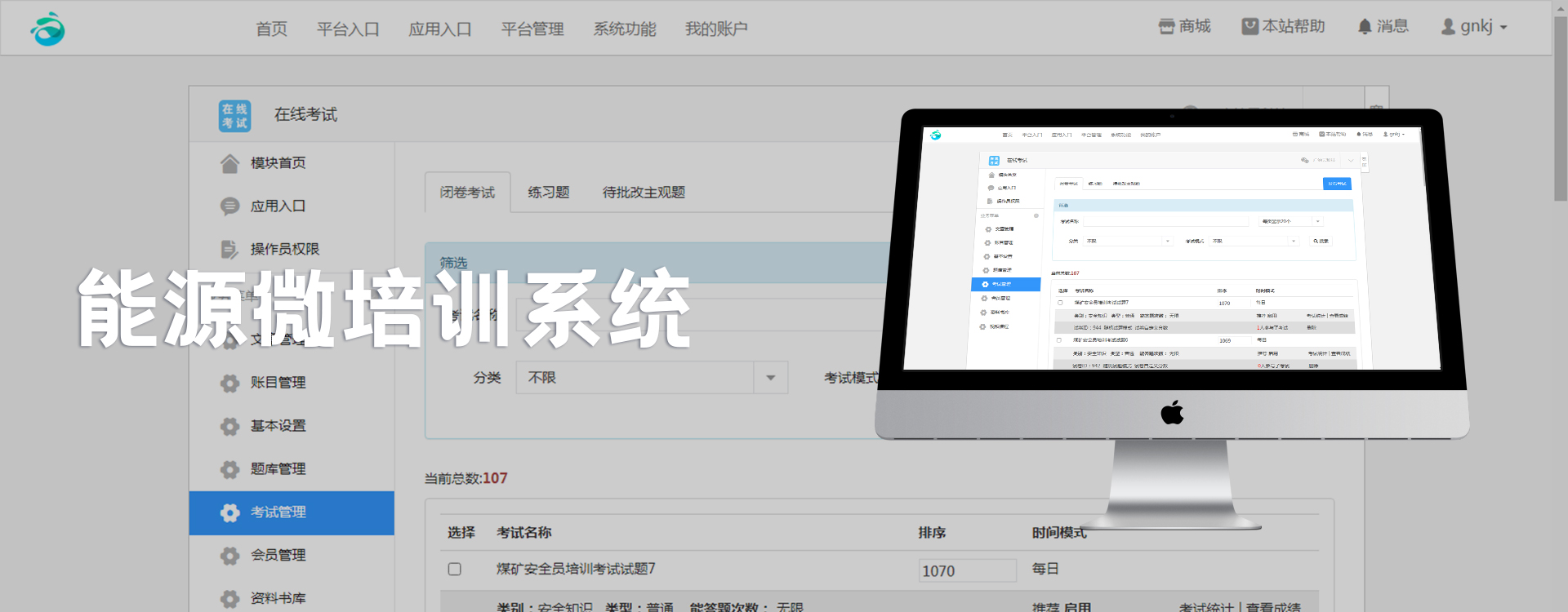Viewport: 1568px width, 612px height.
Task: Open 题库管理 gear item in sidebar
Action: pyautogui.click(x=263, y=469)
